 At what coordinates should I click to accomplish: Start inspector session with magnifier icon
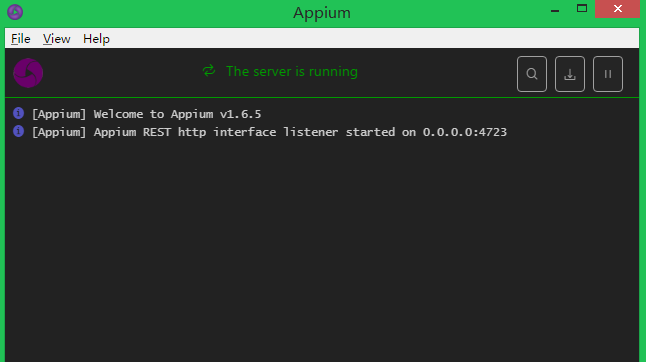[x=532, y=74]
